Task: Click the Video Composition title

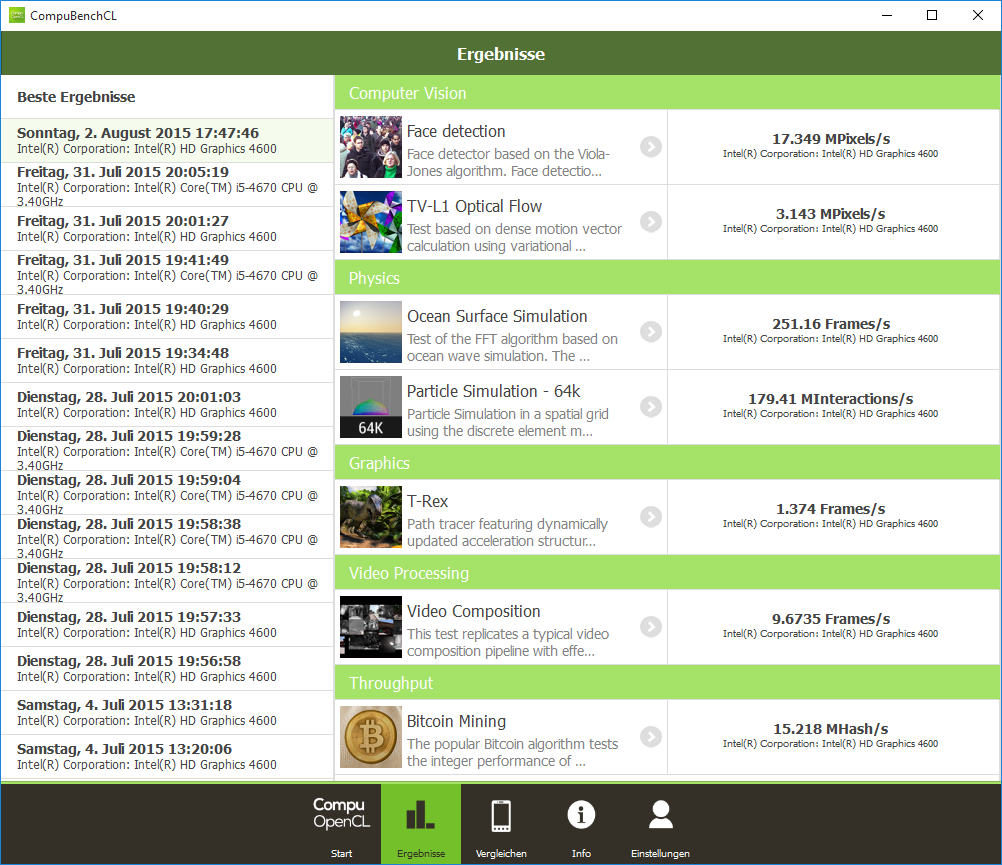Action: [x=474, y=611]
